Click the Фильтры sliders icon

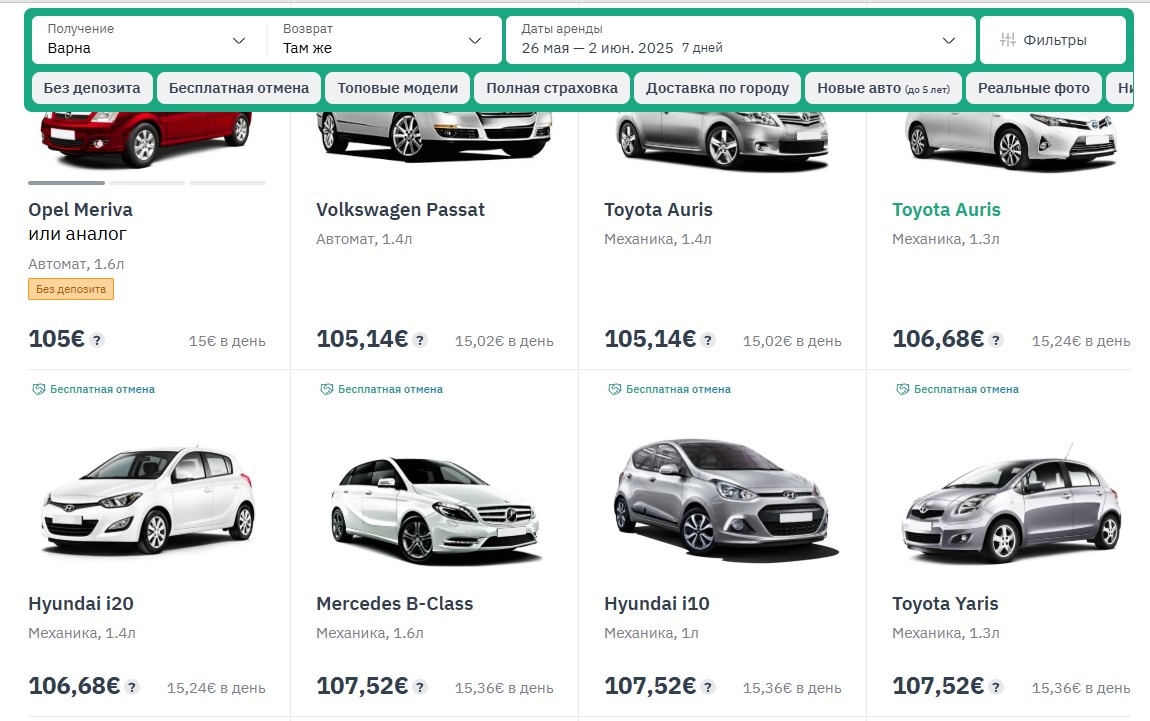pos(1009,40)
